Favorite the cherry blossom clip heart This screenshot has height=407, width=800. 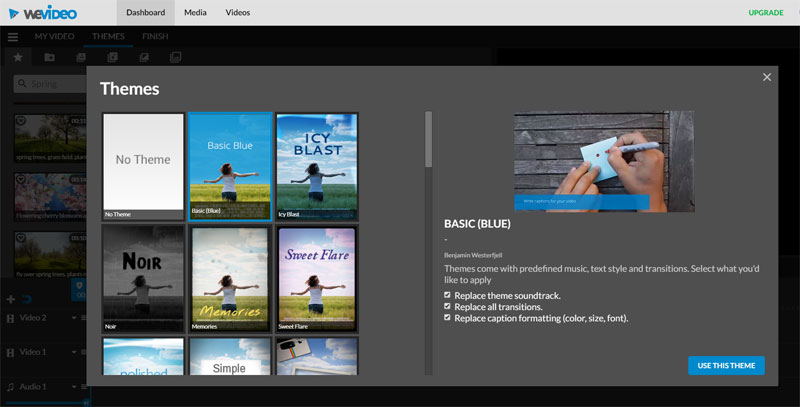(21, 180)
